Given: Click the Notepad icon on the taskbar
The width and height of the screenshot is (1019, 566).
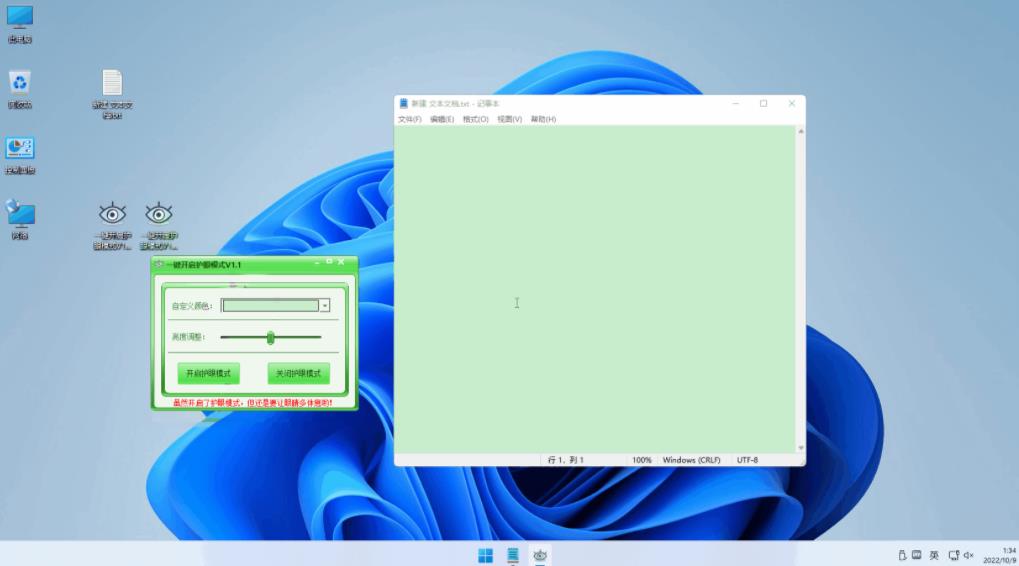Looking at the screenshot, I should pyautogui.click(x=513, y=556).
